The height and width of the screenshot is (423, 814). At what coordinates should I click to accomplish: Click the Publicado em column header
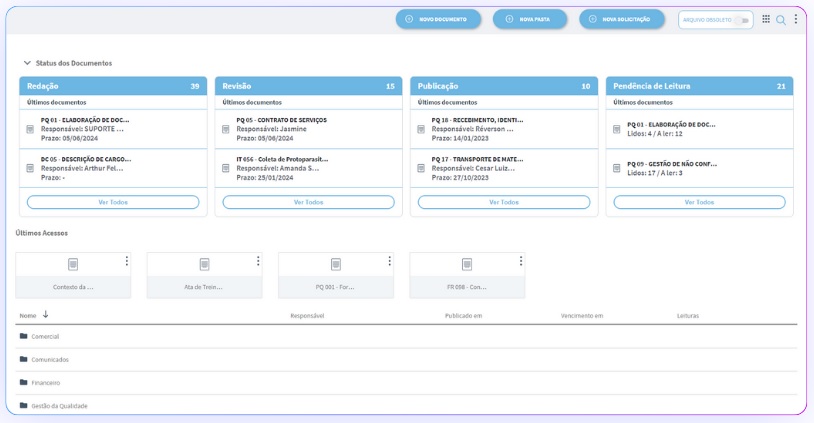[464, 316]
